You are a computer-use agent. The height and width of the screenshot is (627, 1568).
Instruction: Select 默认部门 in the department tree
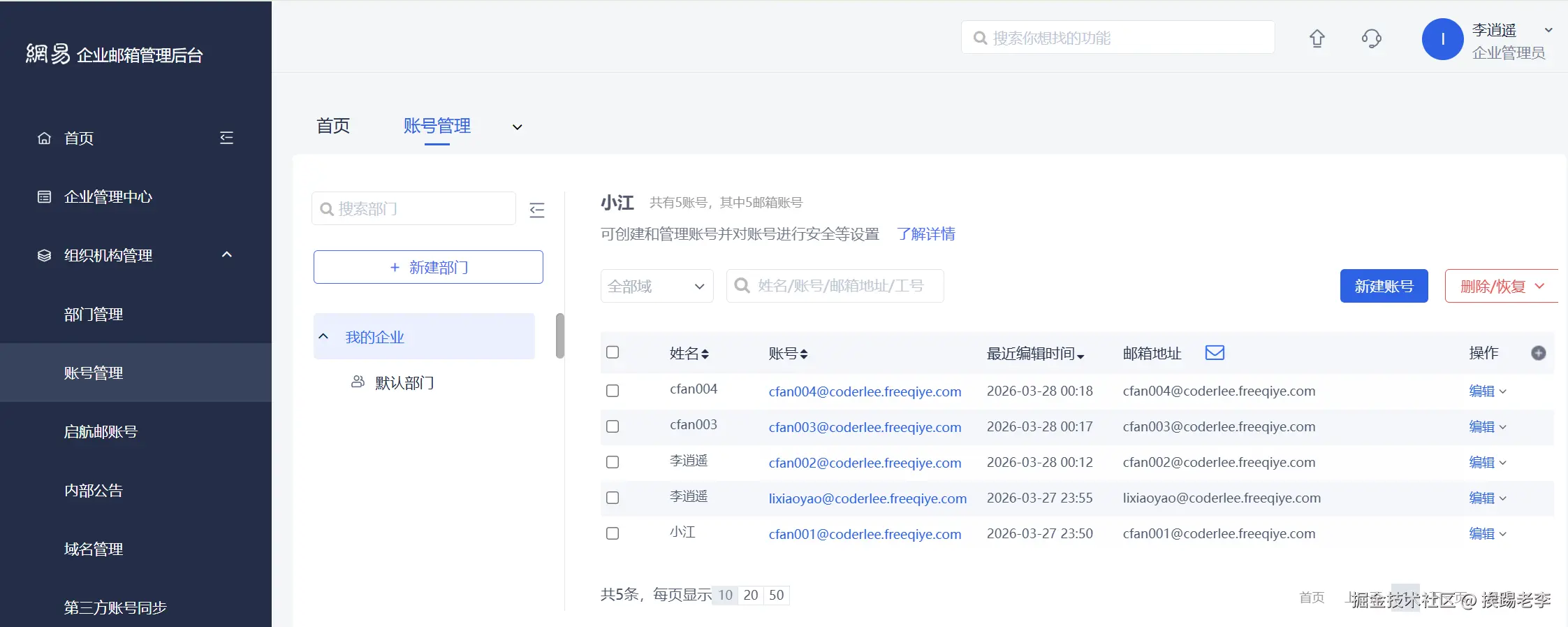pyautogui.click(x=404, y=383)
